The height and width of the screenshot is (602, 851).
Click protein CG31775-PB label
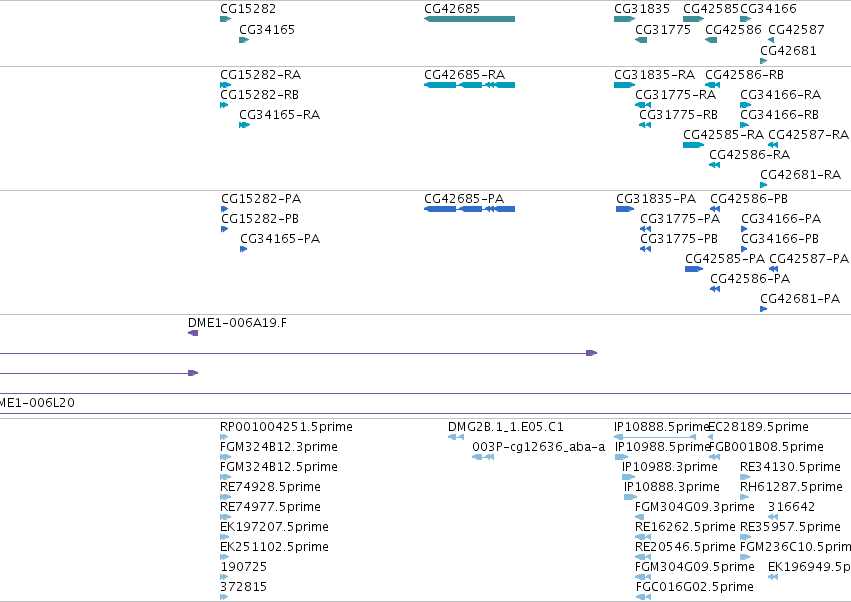point(679,238)
